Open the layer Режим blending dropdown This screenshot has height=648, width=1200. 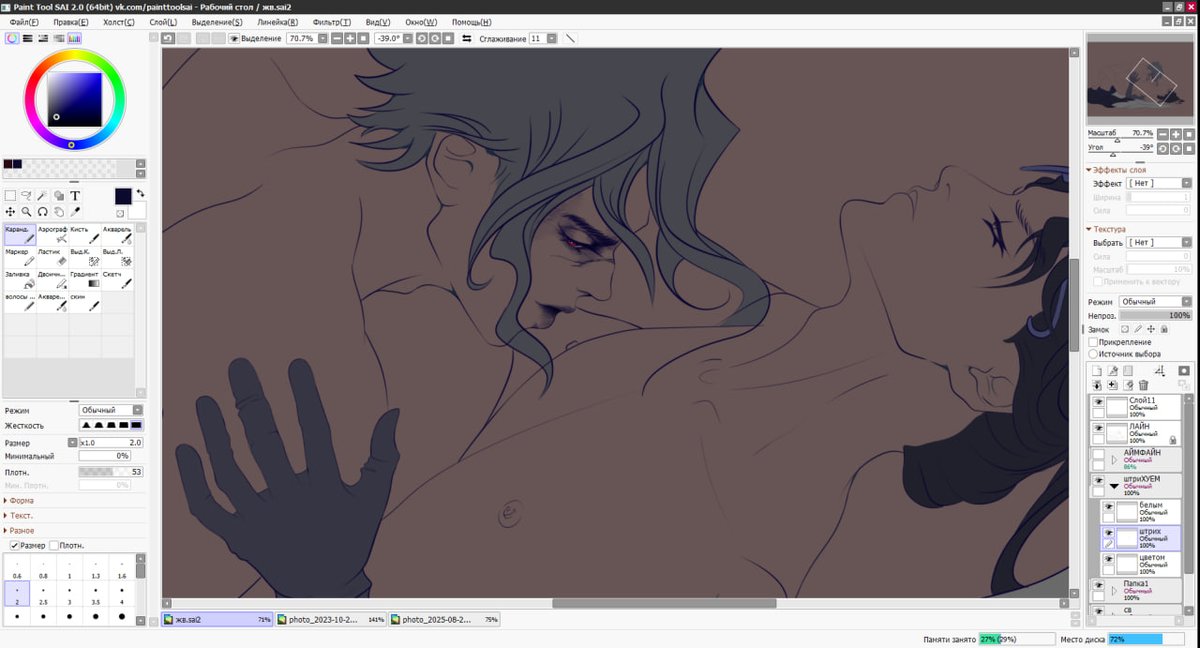pyautogui.click(x=1155, y=301)
